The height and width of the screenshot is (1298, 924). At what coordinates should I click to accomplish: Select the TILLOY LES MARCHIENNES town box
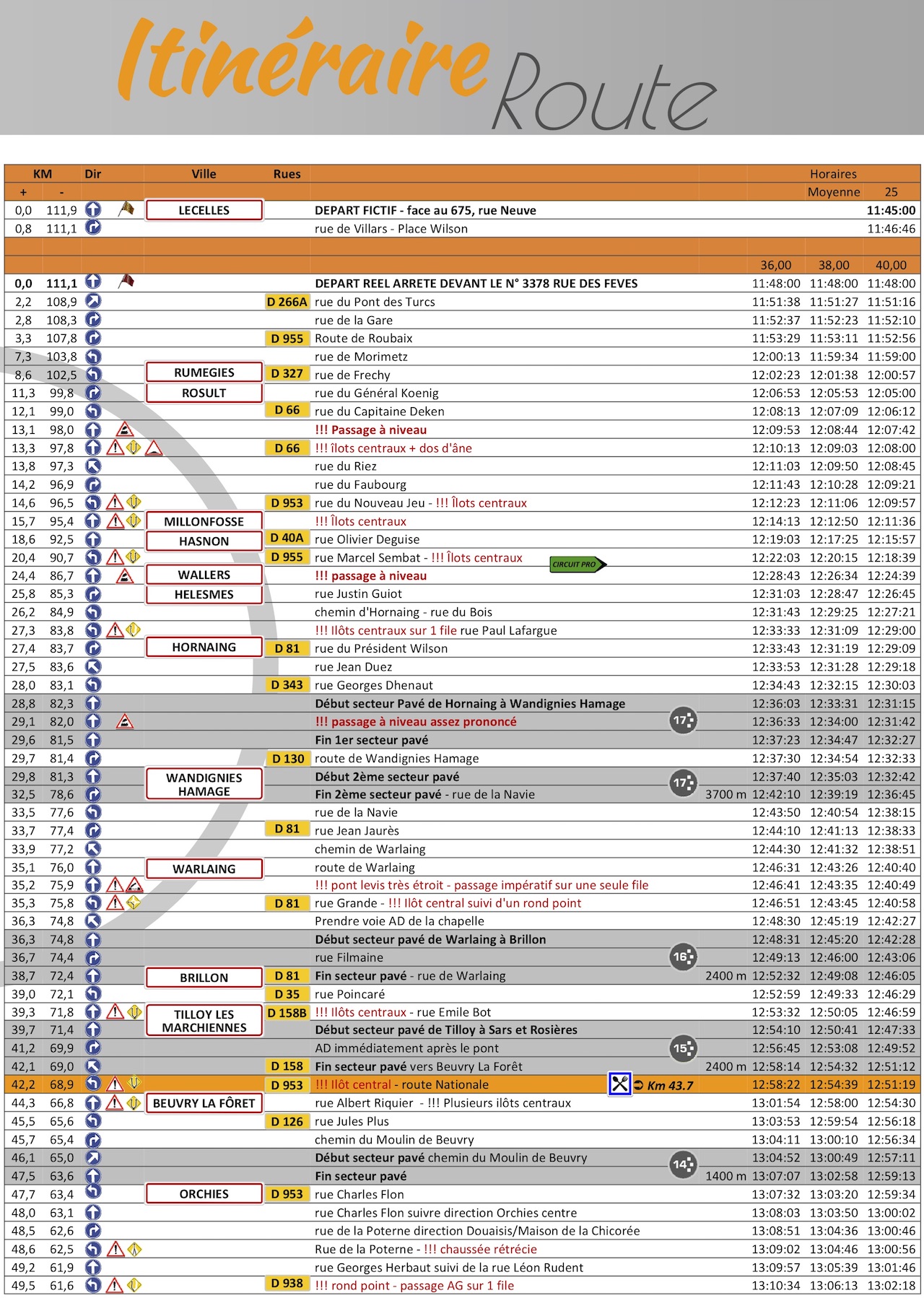tap(204, 1021)
